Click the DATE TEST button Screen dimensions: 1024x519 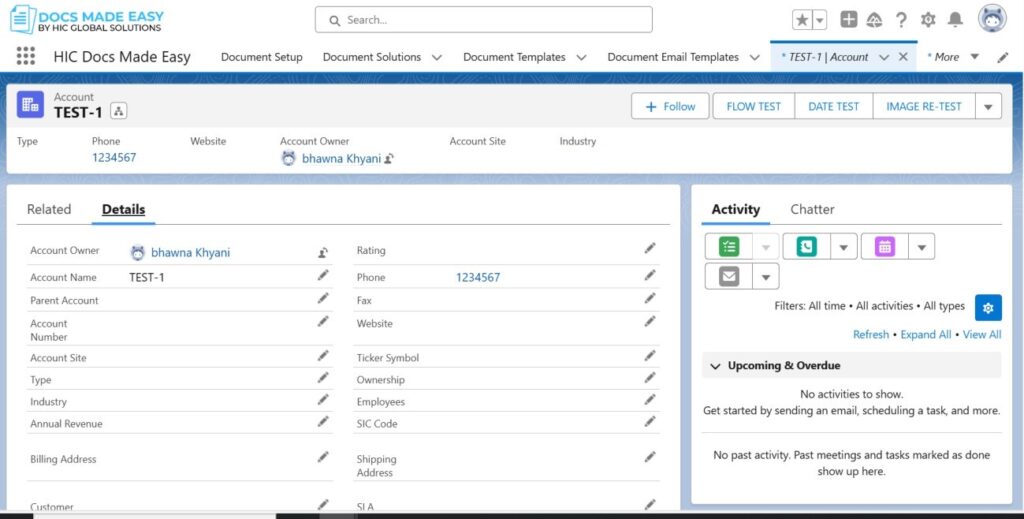pos(833,106)
